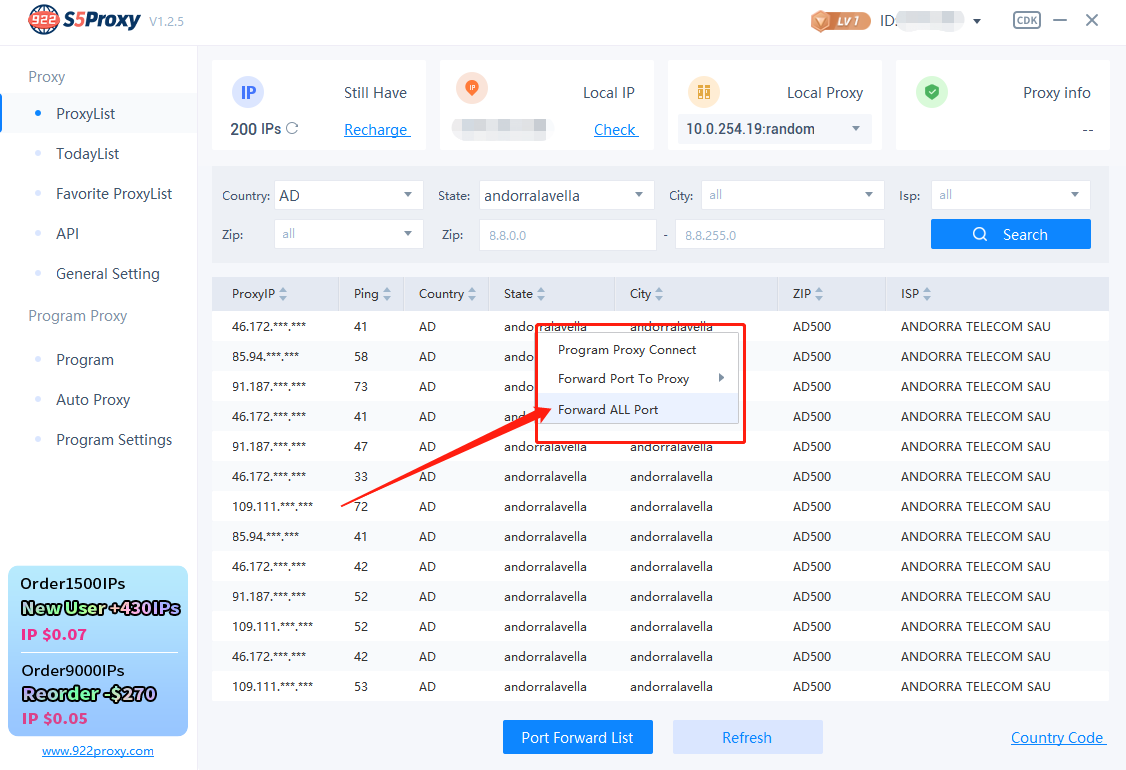Refresh the 200 IPs balance icon
The height and width of the screenshot is (770, 1126).
(292, 129)
